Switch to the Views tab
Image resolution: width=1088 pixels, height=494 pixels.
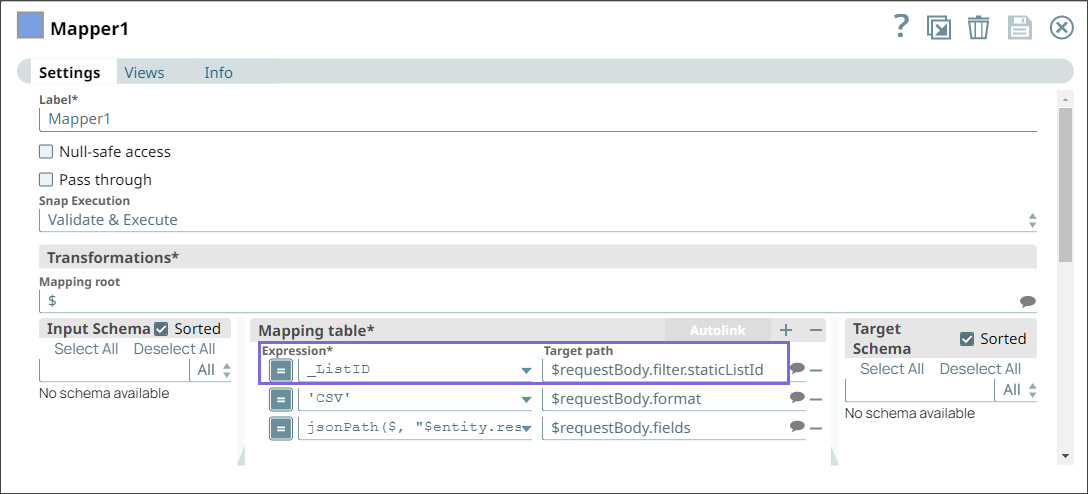(x=144, y=73)
